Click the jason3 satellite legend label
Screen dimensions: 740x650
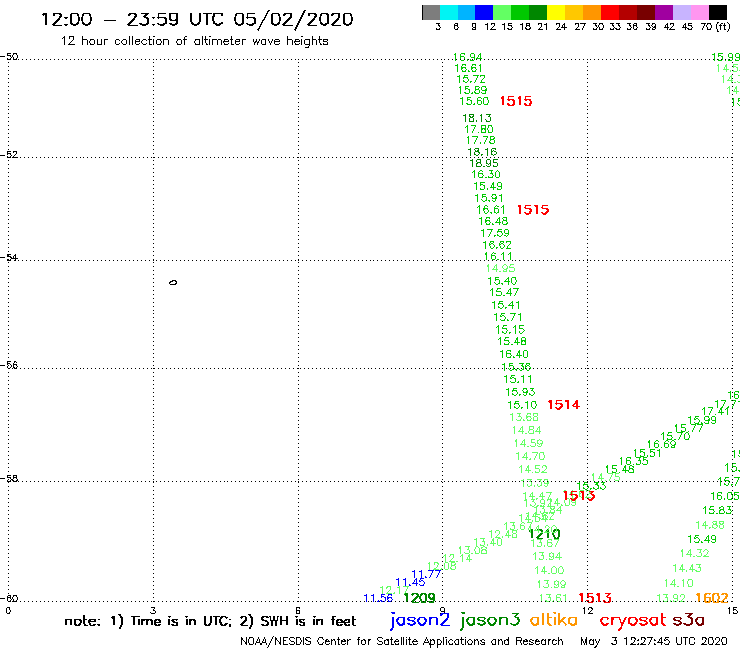pyautogui.click(x=490, y=621)
